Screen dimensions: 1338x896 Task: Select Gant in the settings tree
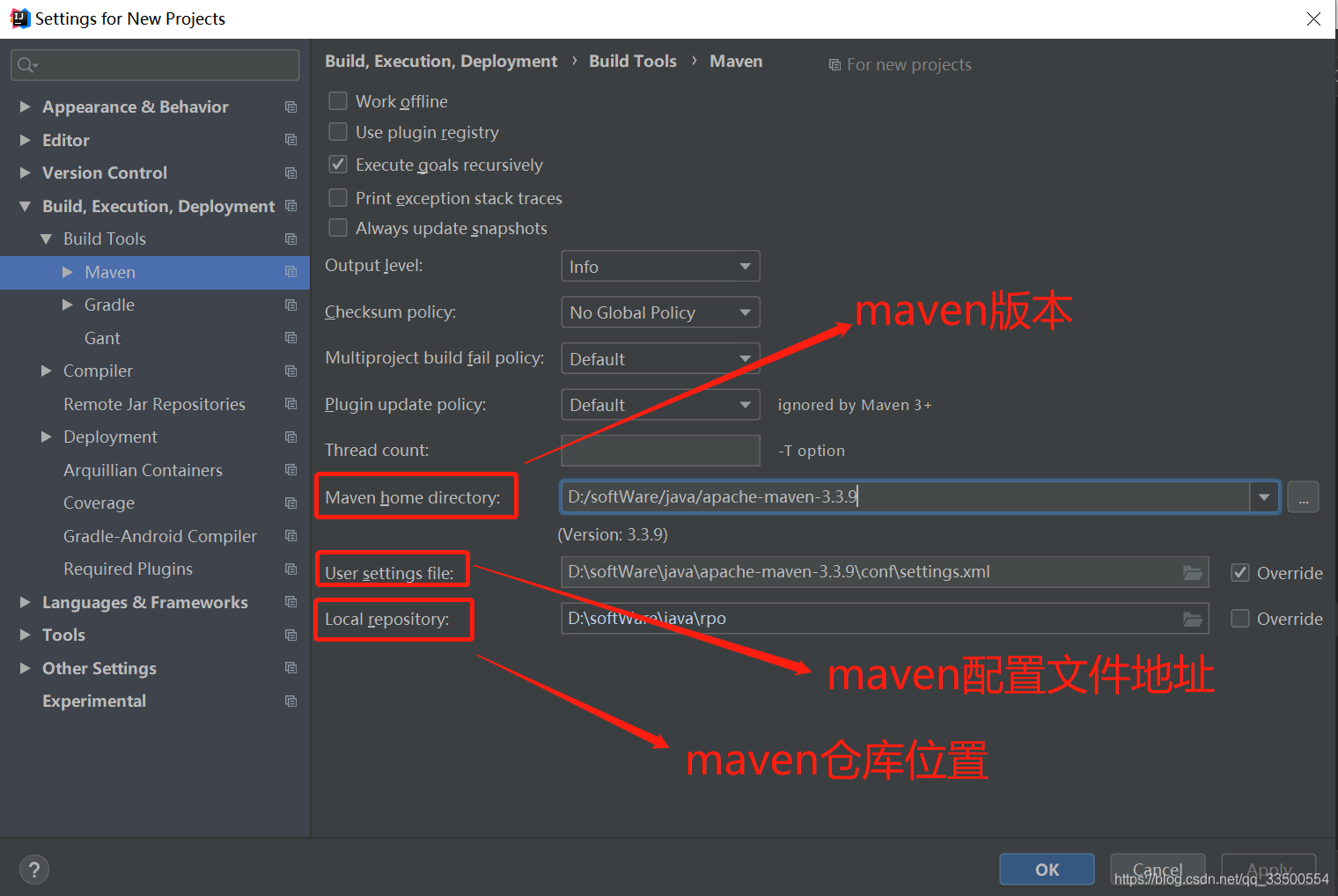coord(102,338)
